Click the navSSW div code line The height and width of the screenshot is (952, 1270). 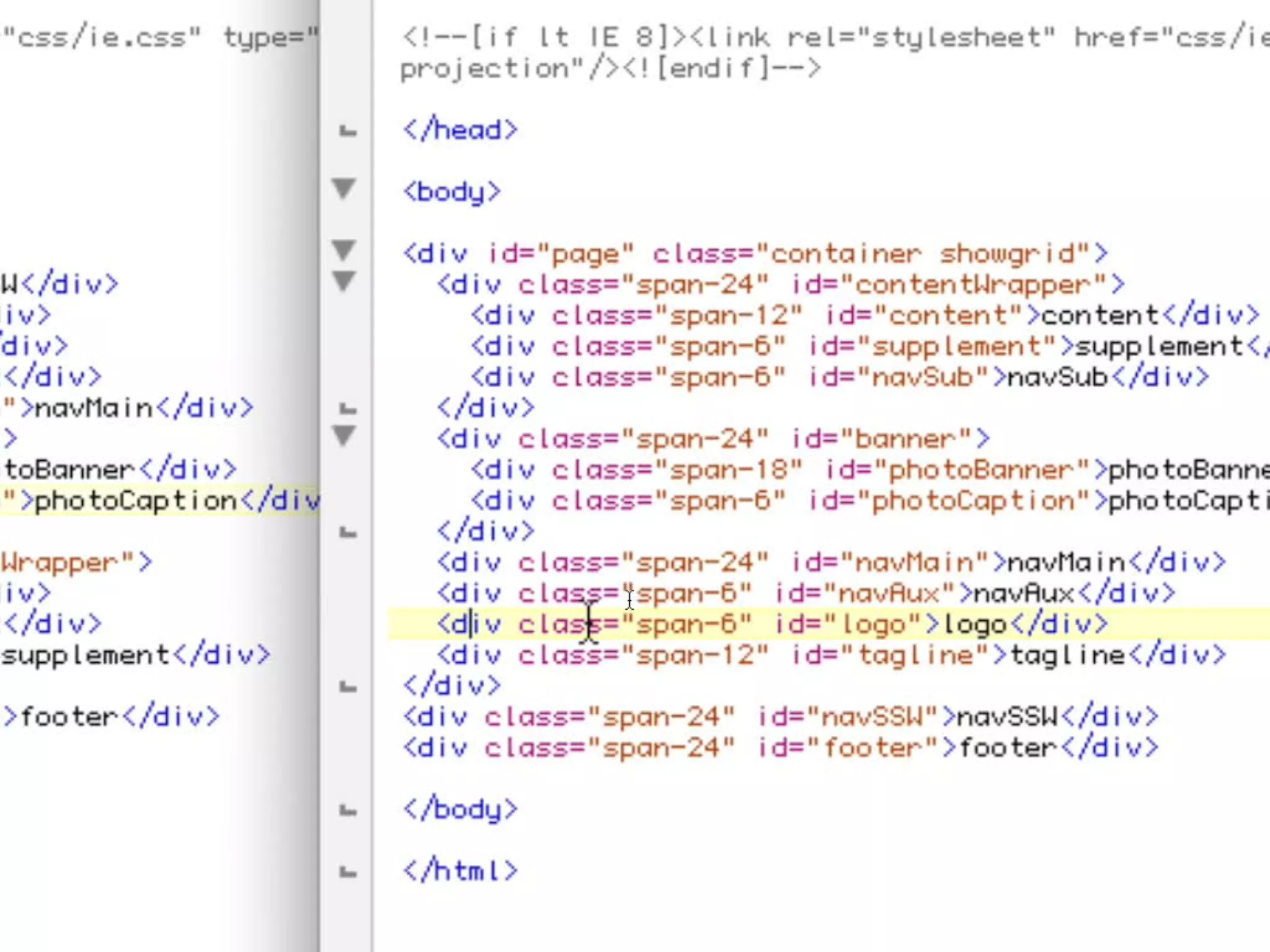tap(780, 717)
